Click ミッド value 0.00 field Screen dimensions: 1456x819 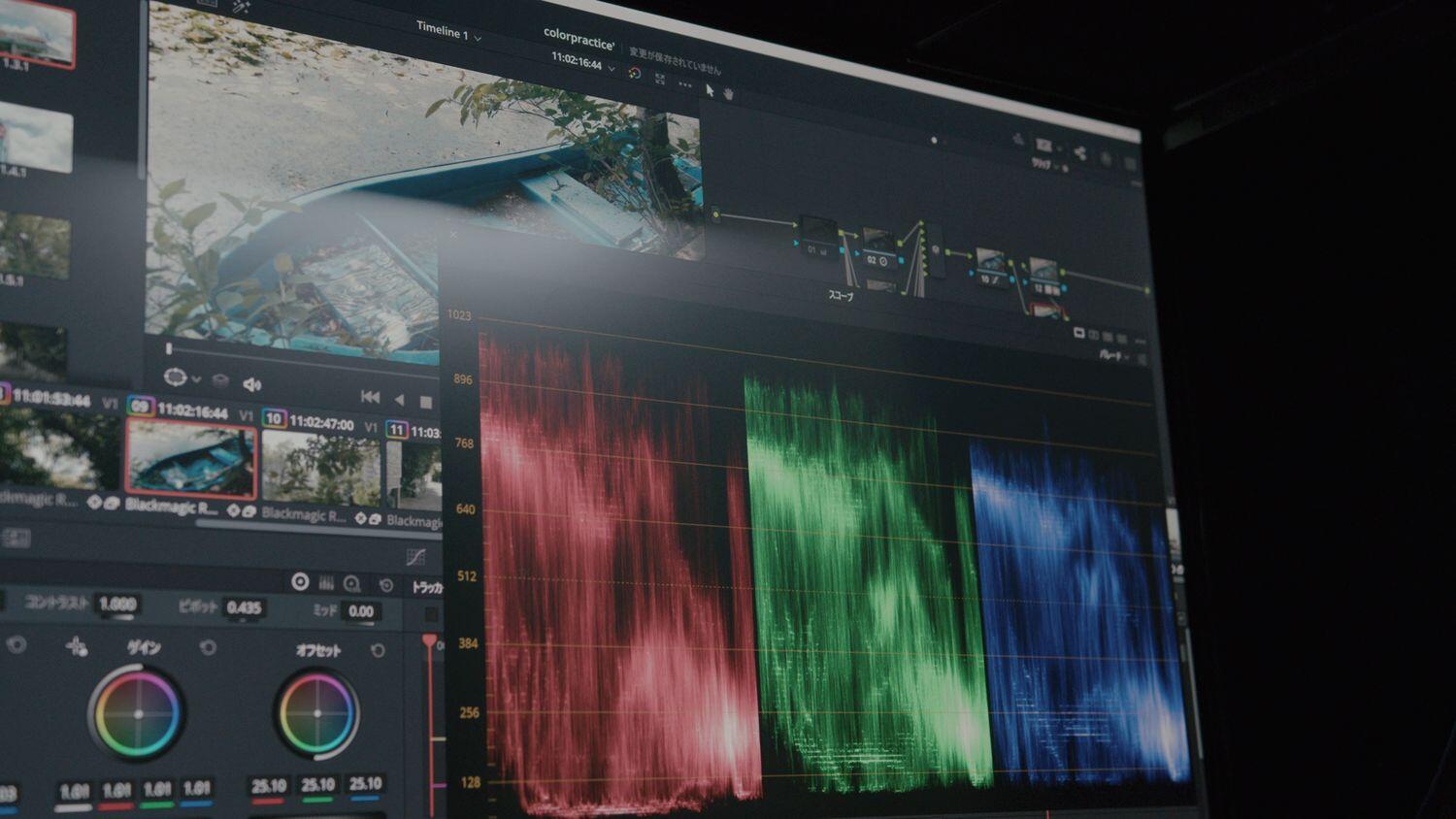pyautogui.click(x=360, y=611)
